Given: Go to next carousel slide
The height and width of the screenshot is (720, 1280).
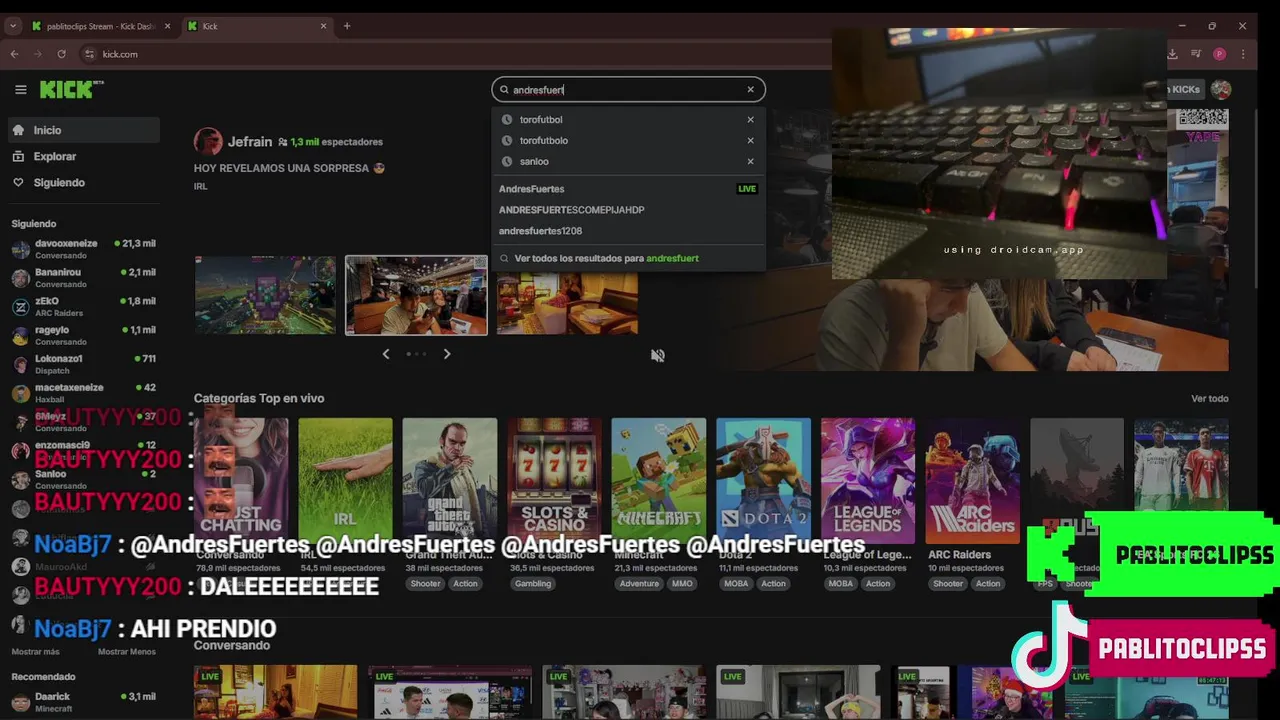Looking at the screenshot, I should [447, 354].
